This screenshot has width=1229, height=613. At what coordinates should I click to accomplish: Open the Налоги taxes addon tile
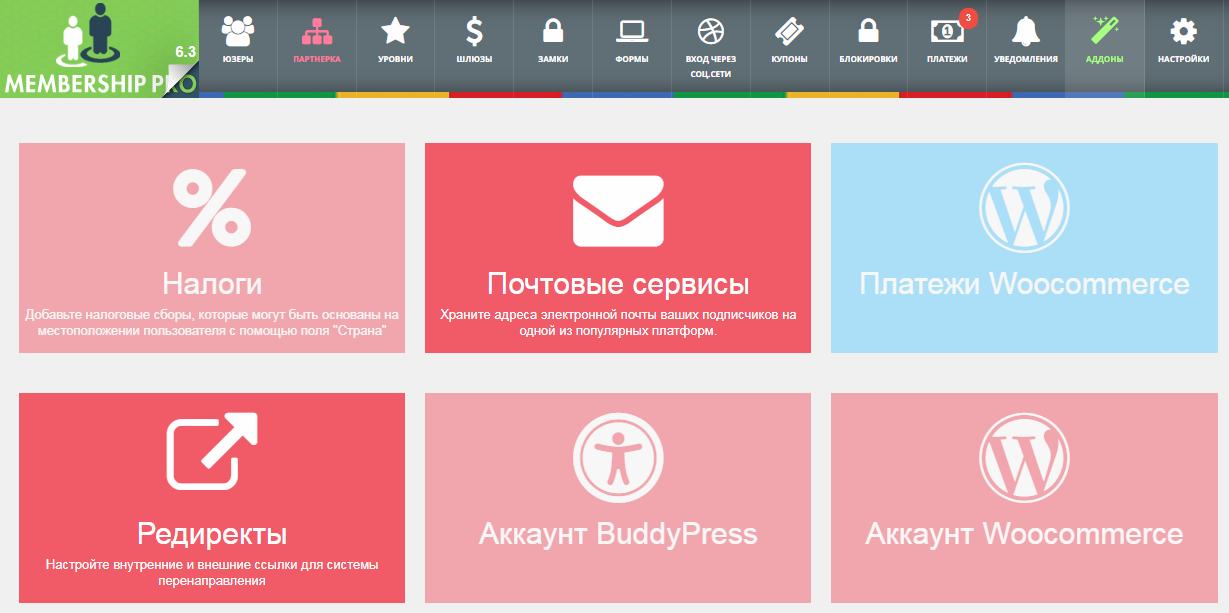(x=212, y=248)
